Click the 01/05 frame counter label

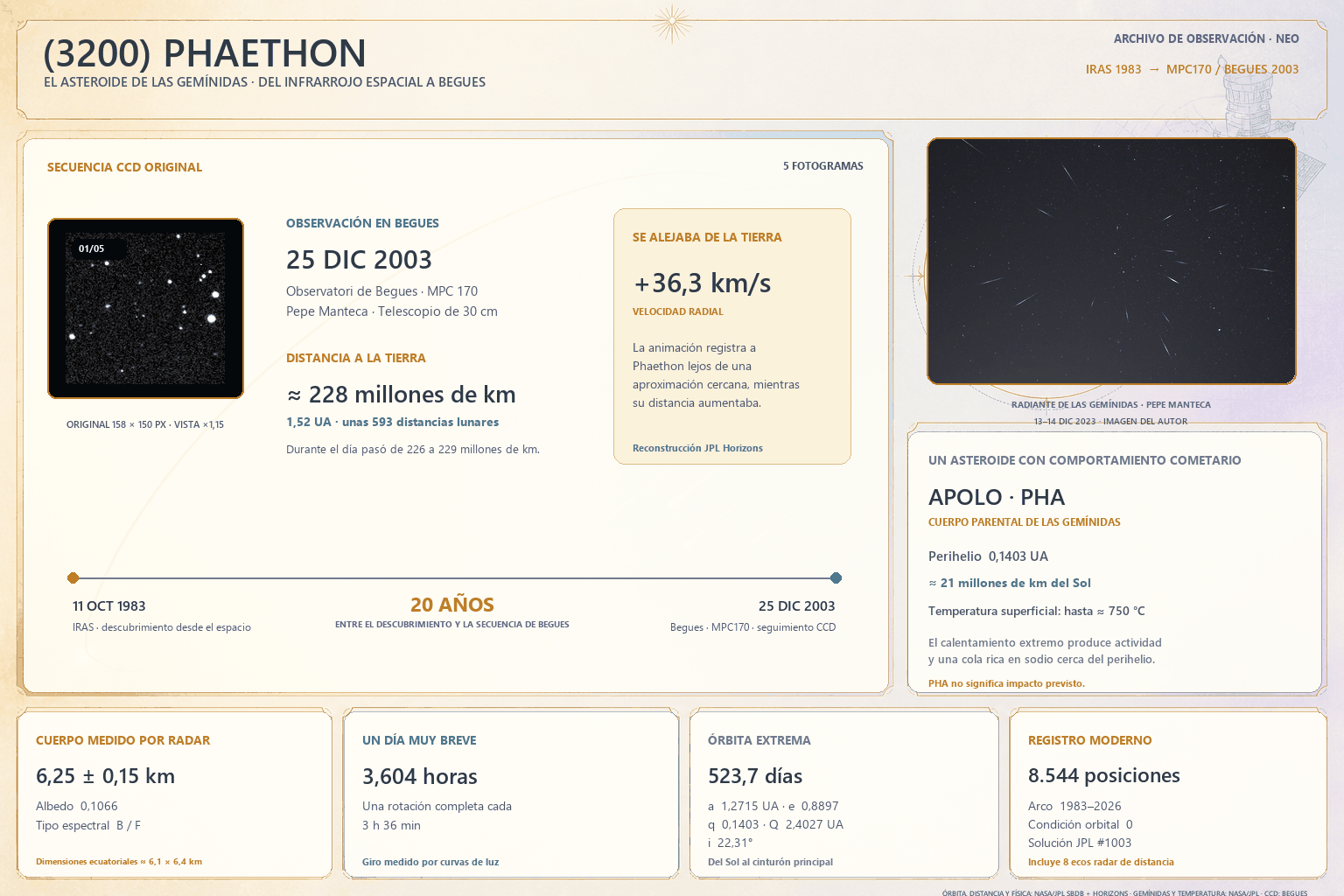(91, 248)
